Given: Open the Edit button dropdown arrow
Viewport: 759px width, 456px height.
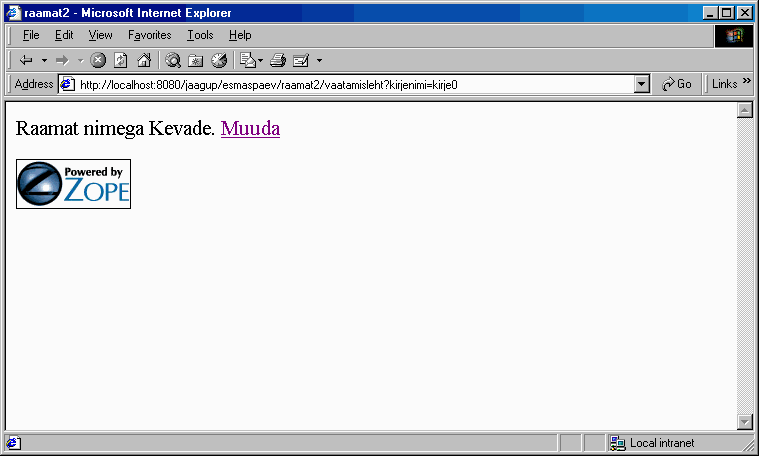Looking at the screenshot, I should tap(319, 61).
